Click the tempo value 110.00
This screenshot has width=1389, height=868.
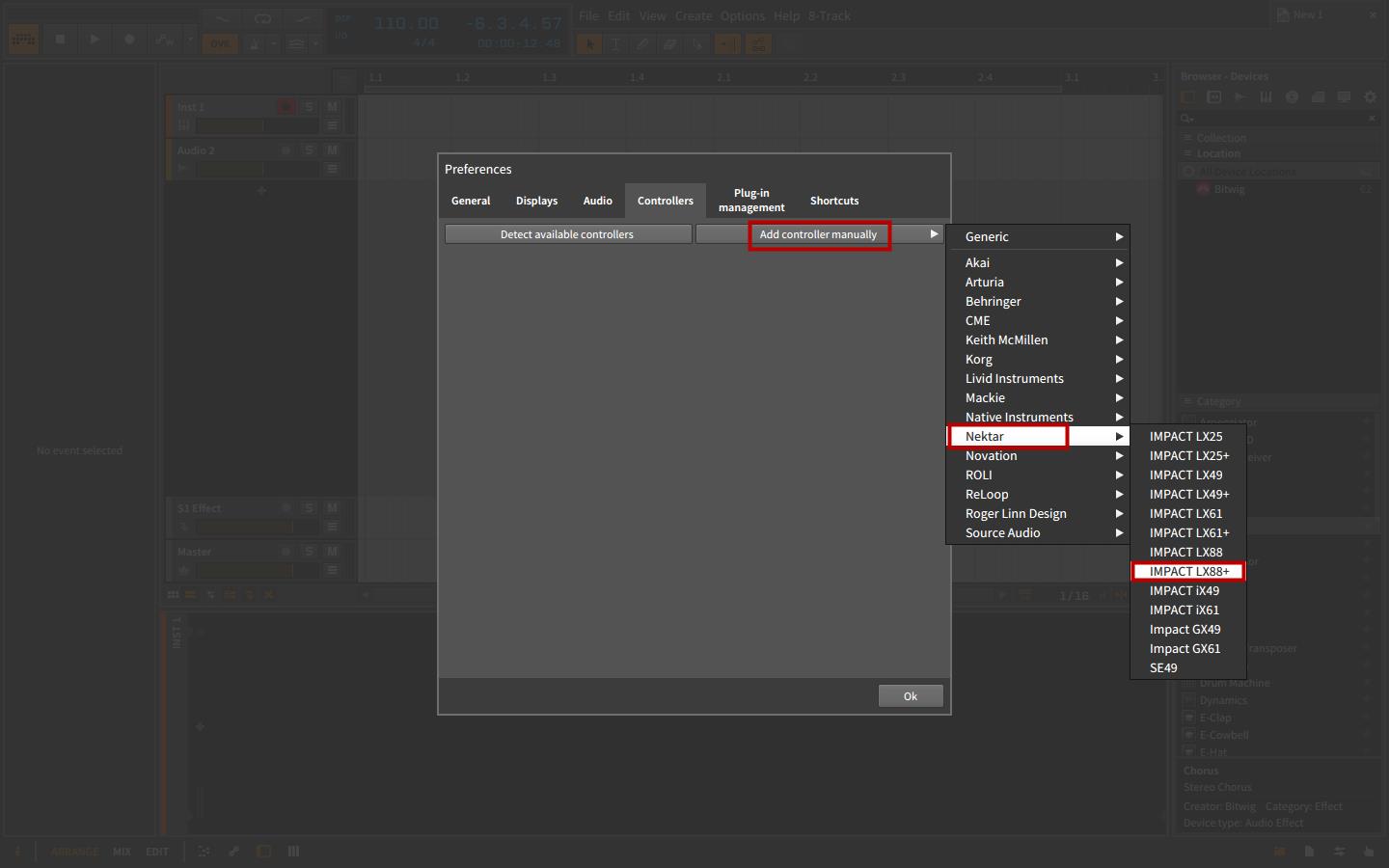[406, 23]
